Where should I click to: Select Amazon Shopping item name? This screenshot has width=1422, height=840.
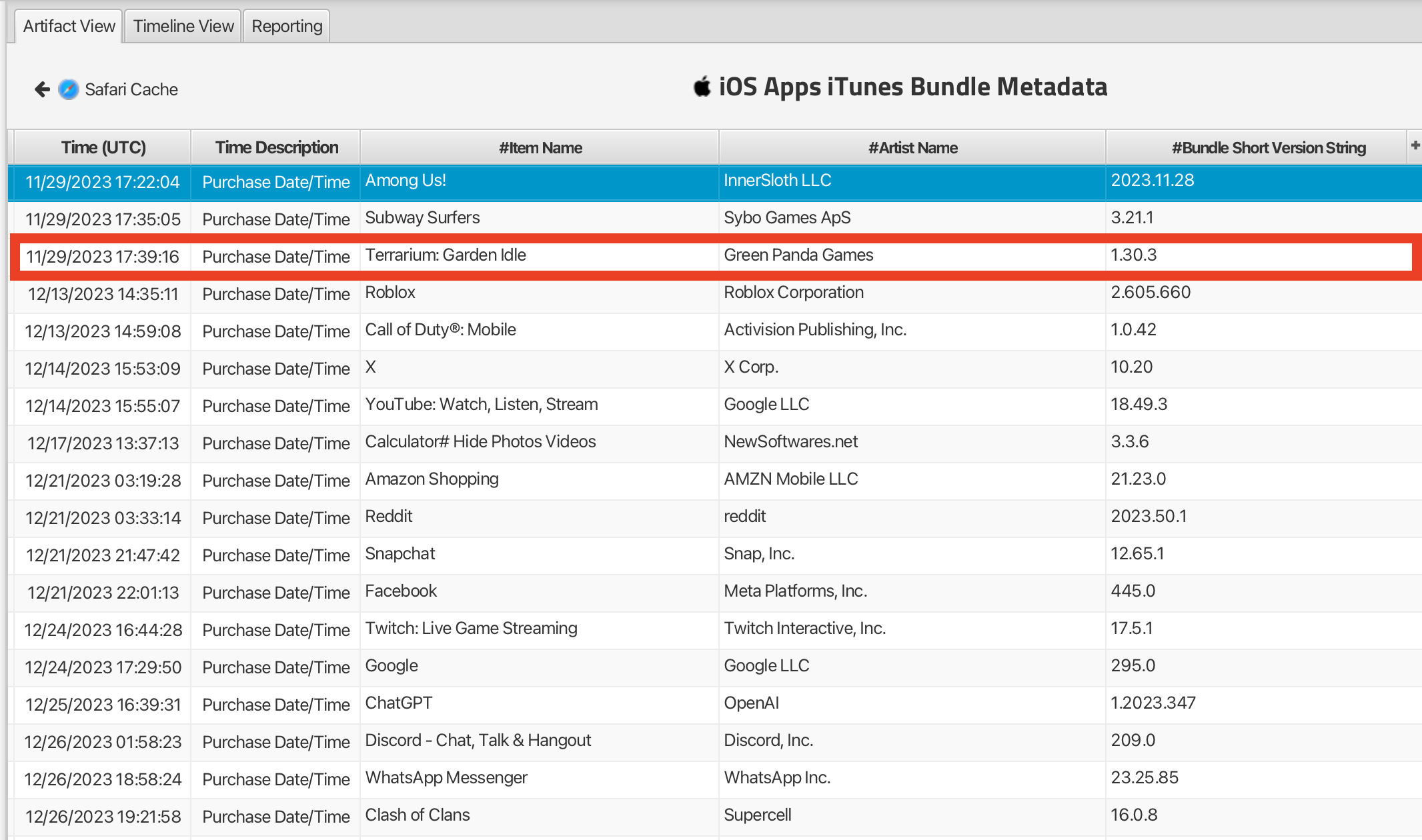pyautogui.click(x=432, y=479)
